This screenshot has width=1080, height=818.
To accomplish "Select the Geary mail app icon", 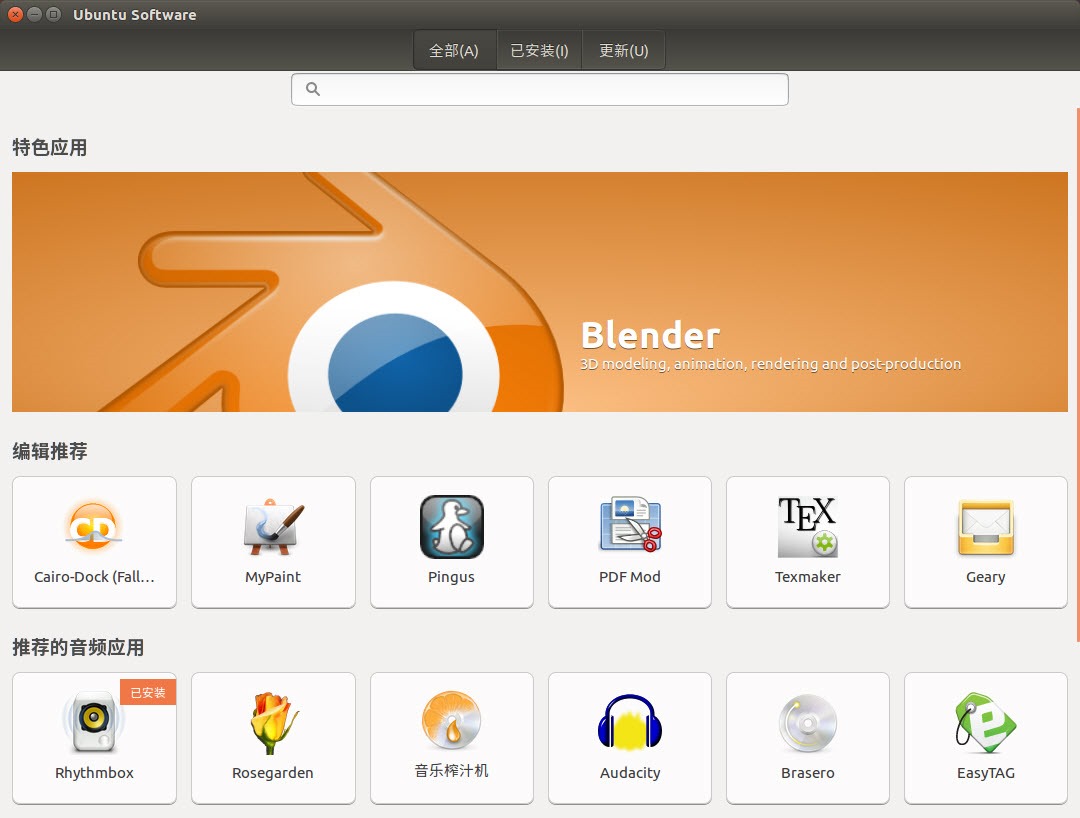I will pyautogui.click(x=986, y=527).
